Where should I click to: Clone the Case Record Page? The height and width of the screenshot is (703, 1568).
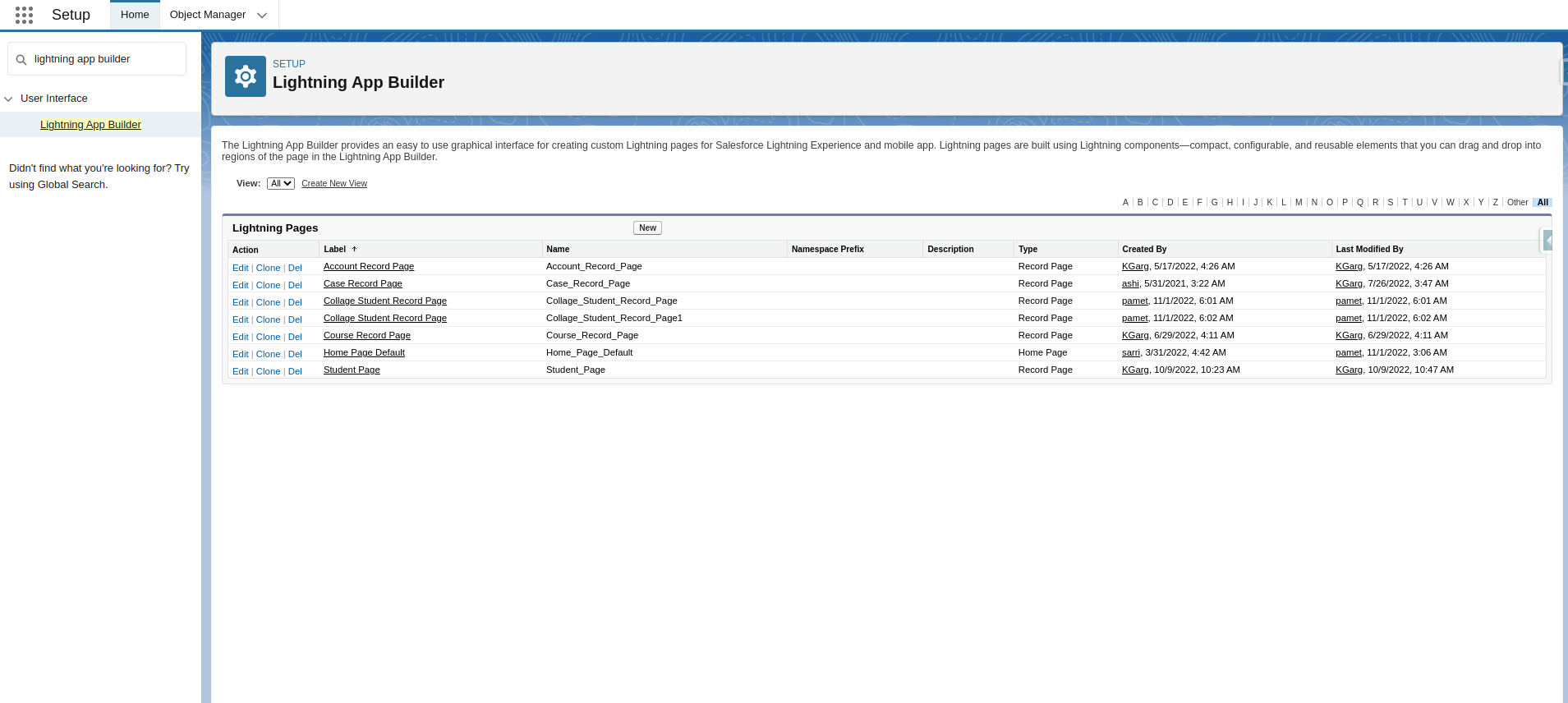(x=268, y=285)
